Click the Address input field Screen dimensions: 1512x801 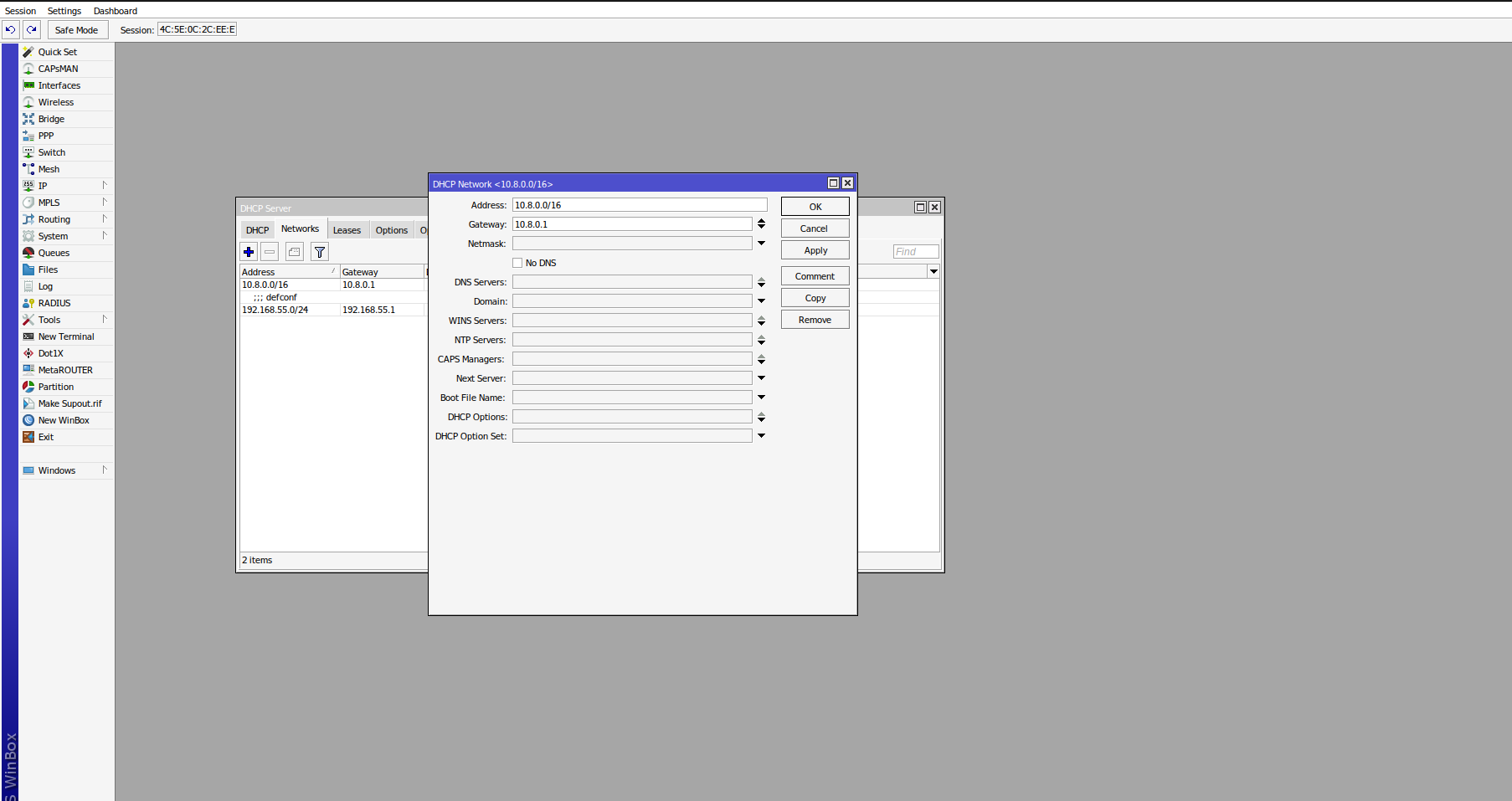pos(639,205)
